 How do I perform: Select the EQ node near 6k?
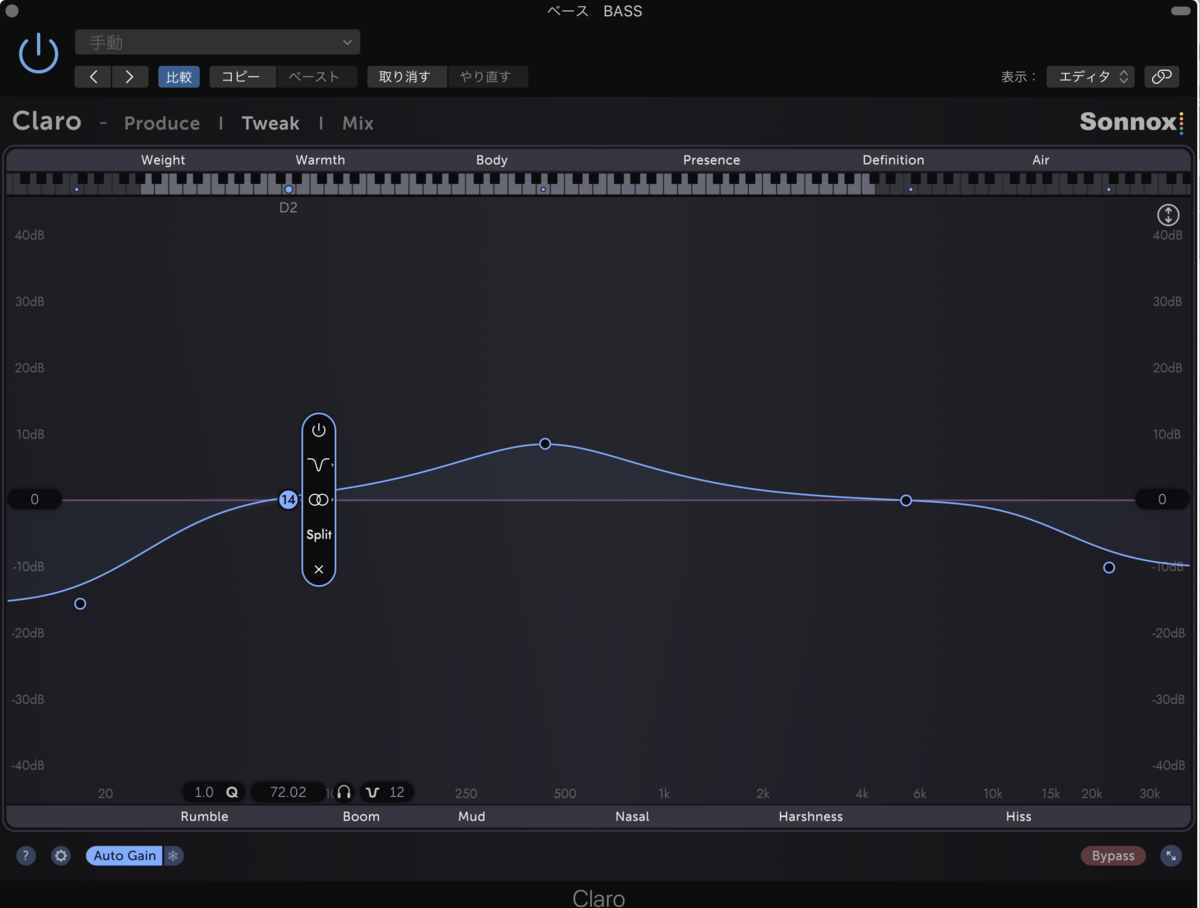(x=906, y=500)
